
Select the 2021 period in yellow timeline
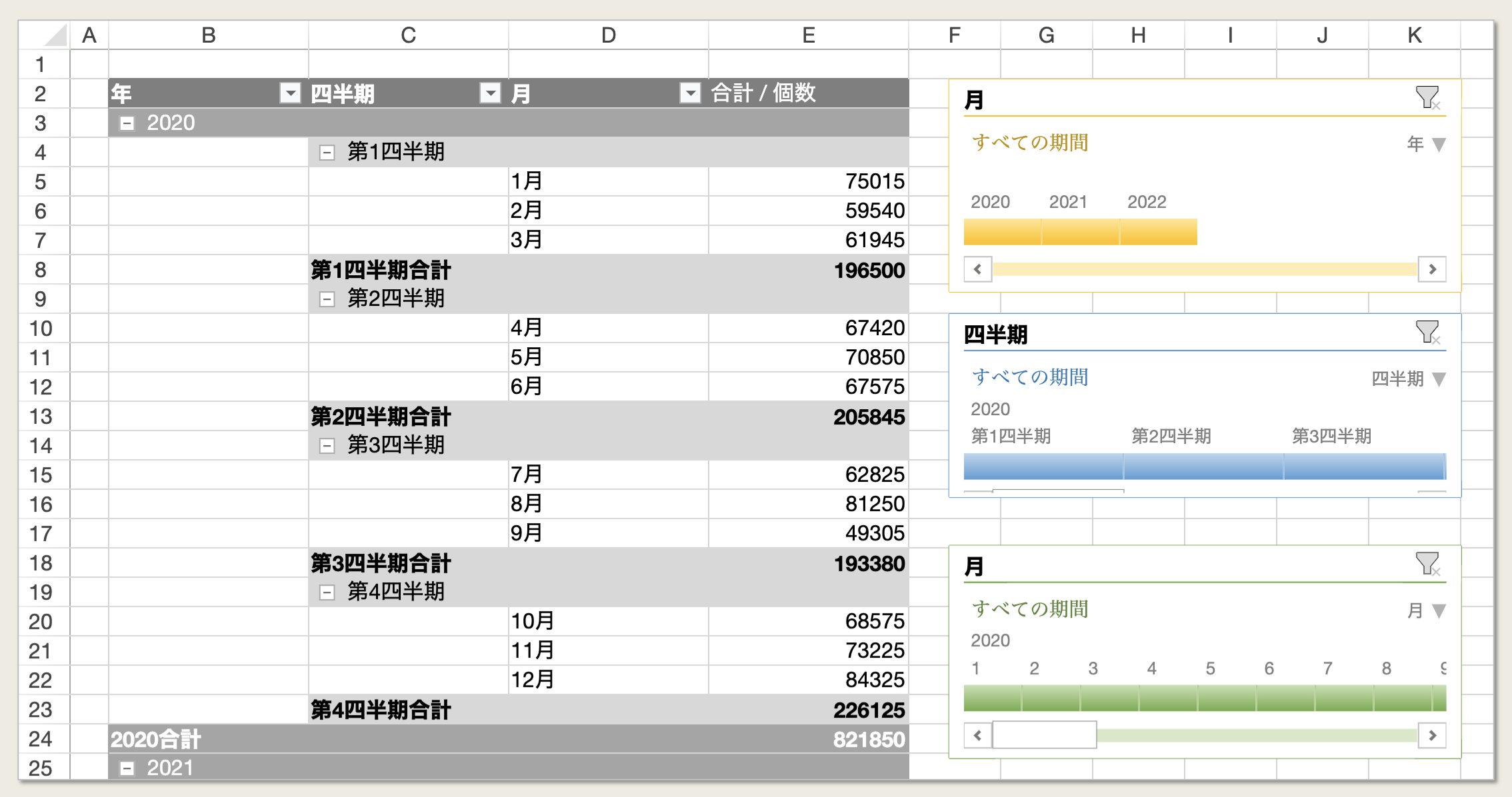1080,232
